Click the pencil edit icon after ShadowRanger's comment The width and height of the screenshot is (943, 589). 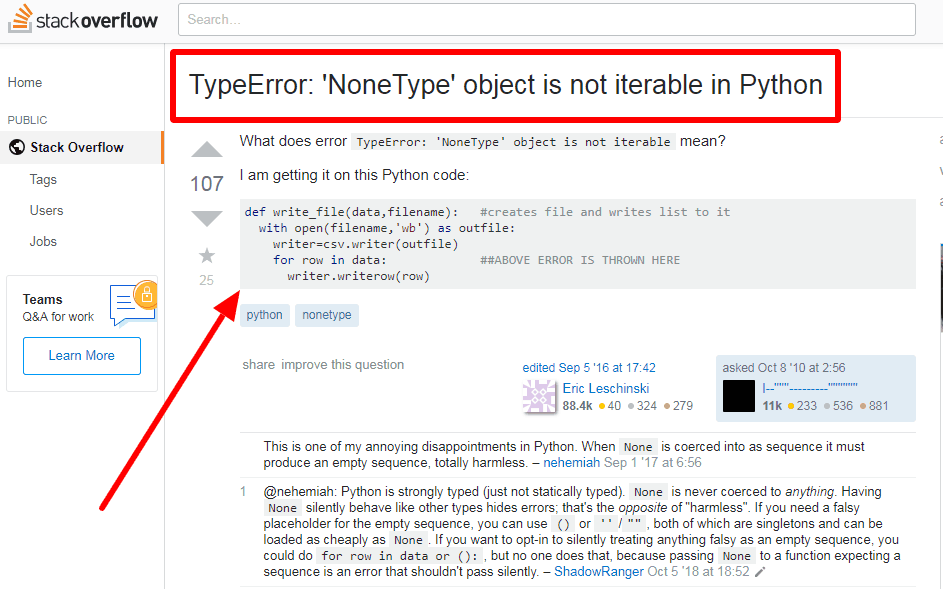coord(760,572)
